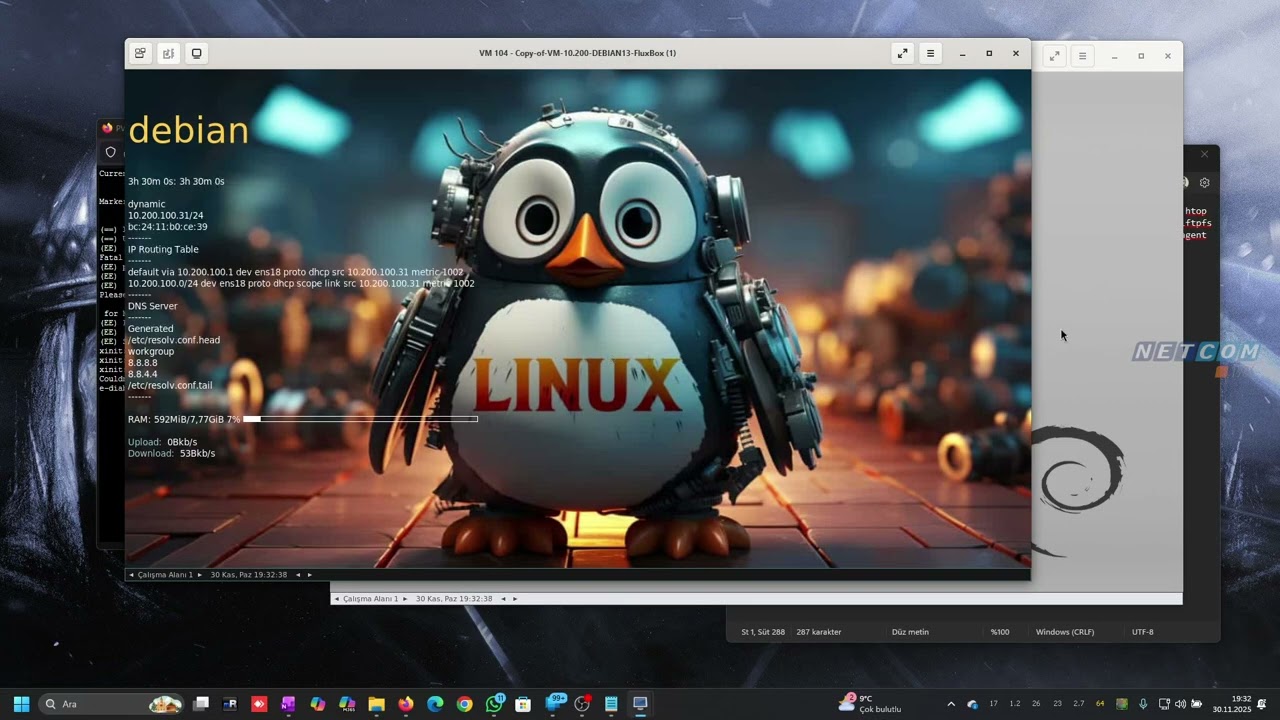Screen dimensions: 1280x720
Task: Open volume control in the system tray
Action: [1179, 704]
